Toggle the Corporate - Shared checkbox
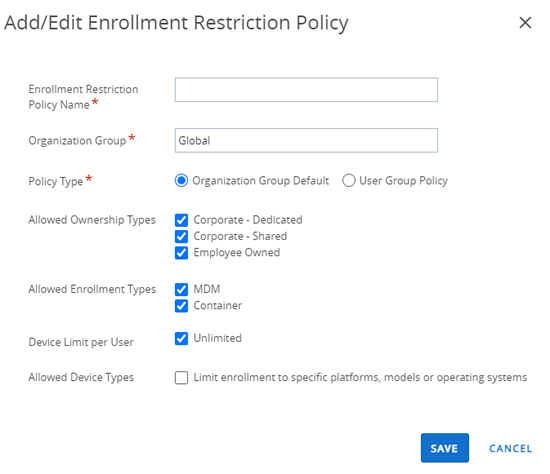This screenshot has height=474, width=550. pos(181,236)
